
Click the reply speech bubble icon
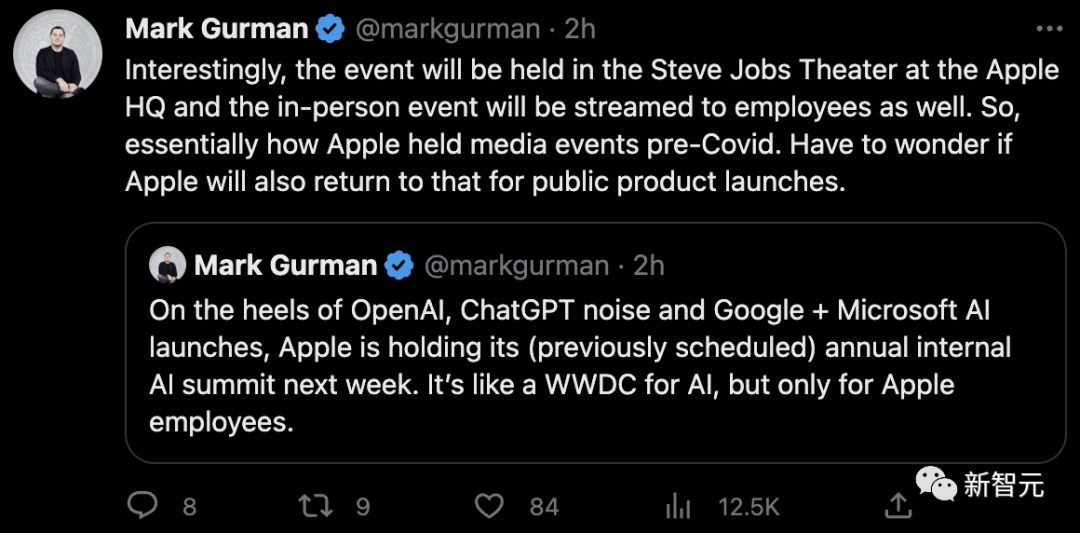(x=144, y=506)
